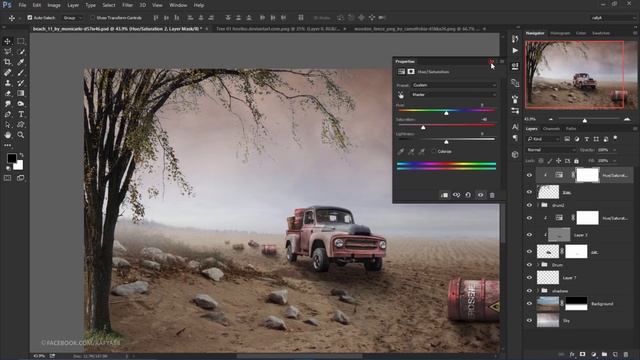The image size is (640, 360).
Task: Open the Image menu
Action: [x=54, y=5]
